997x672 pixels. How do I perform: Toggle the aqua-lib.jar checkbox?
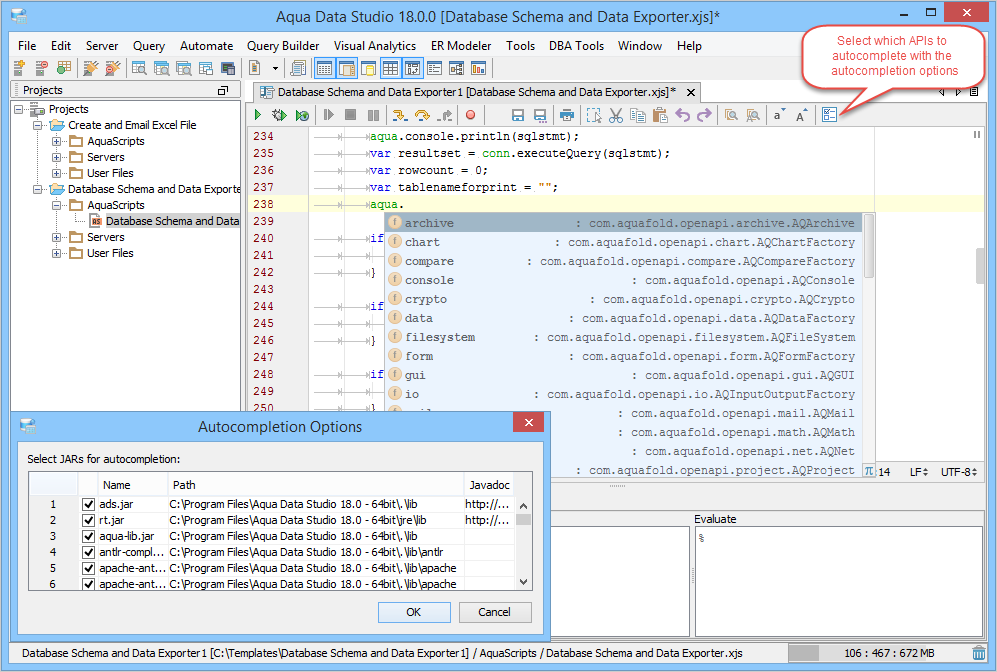(x=88, y=536)
